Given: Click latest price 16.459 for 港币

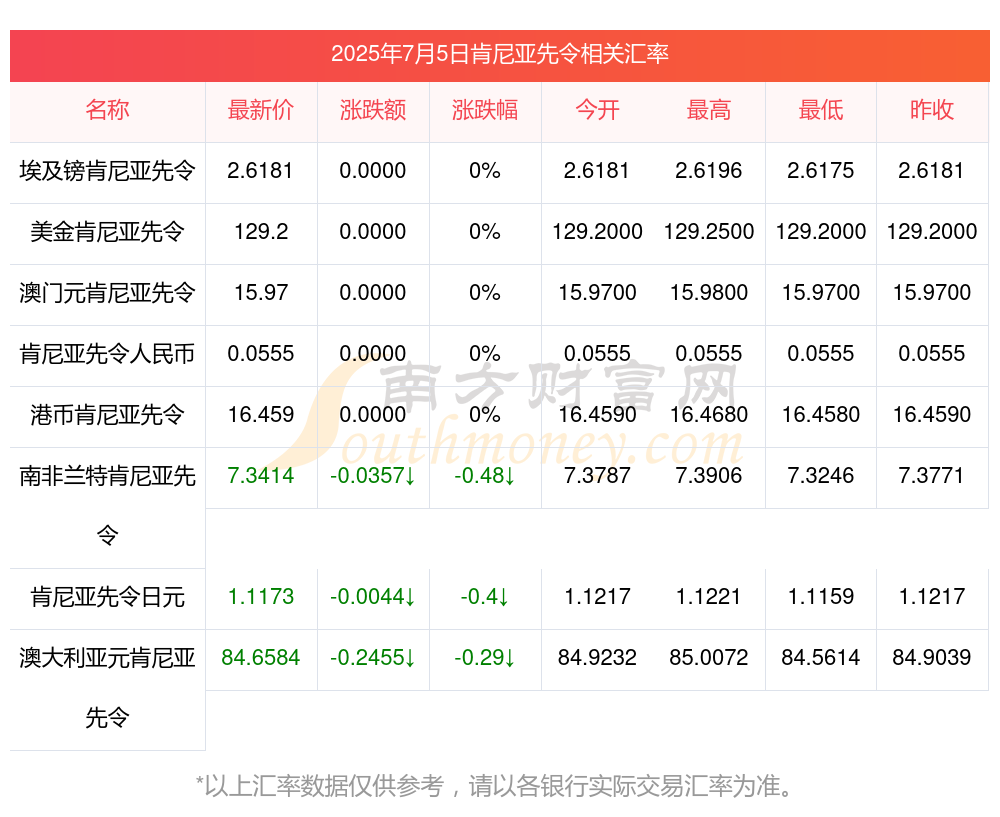Looking at the screenshot, I should click(261, 415).
